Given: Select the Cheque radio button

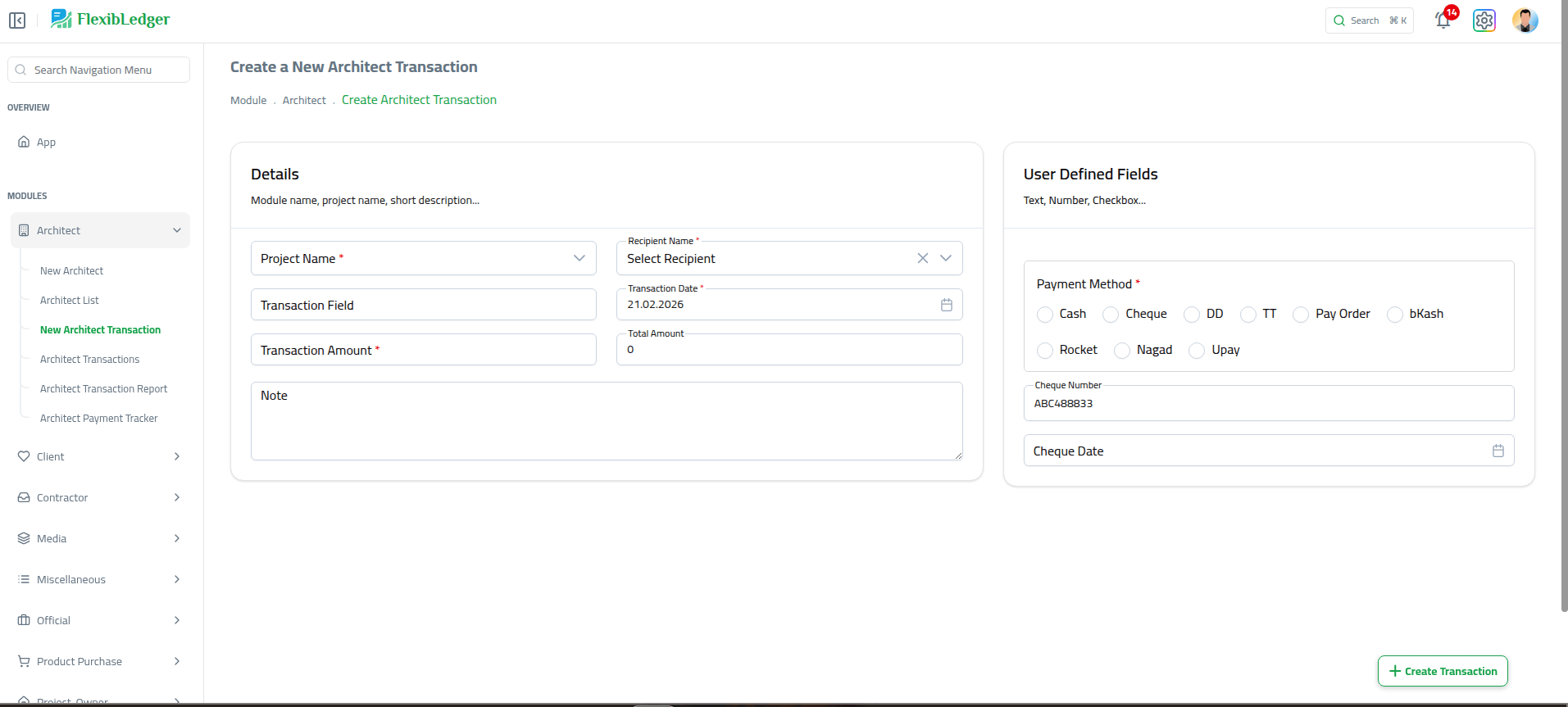Looking at the screenshot, I should pyautogui.click(x=1111, y=315).
